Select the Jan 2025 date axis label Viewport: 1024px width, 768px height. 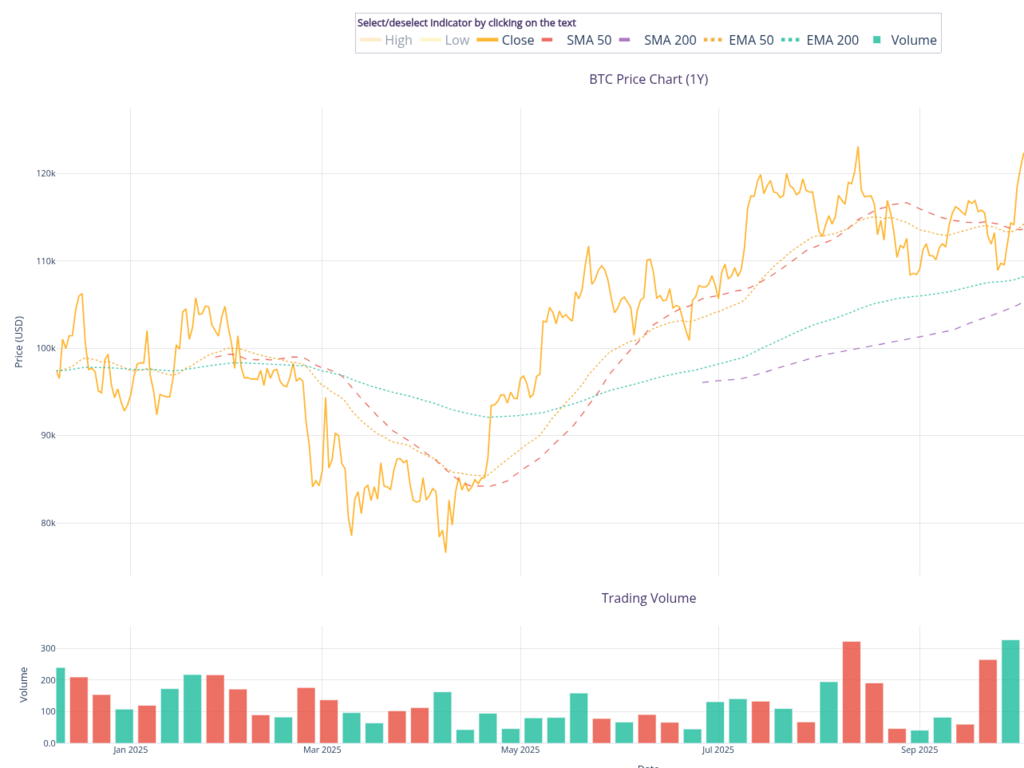point(130,749)
